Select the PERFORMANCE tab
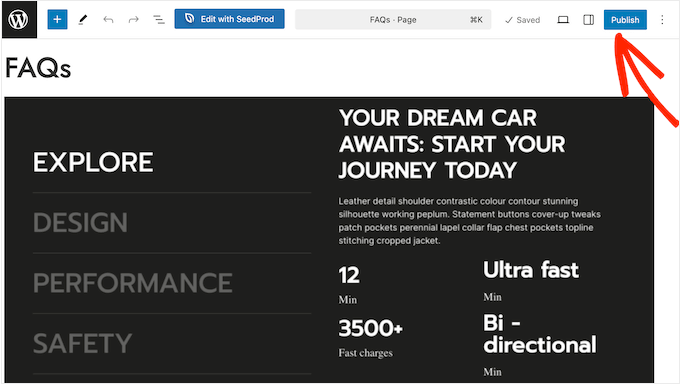 point(133,283)
